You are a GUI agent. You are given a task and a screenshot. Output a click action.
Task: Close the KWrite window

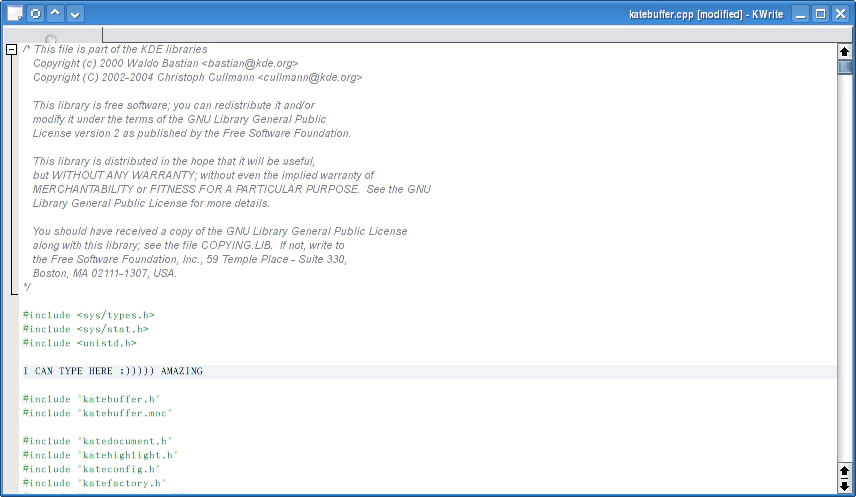[x=841, y=14]
